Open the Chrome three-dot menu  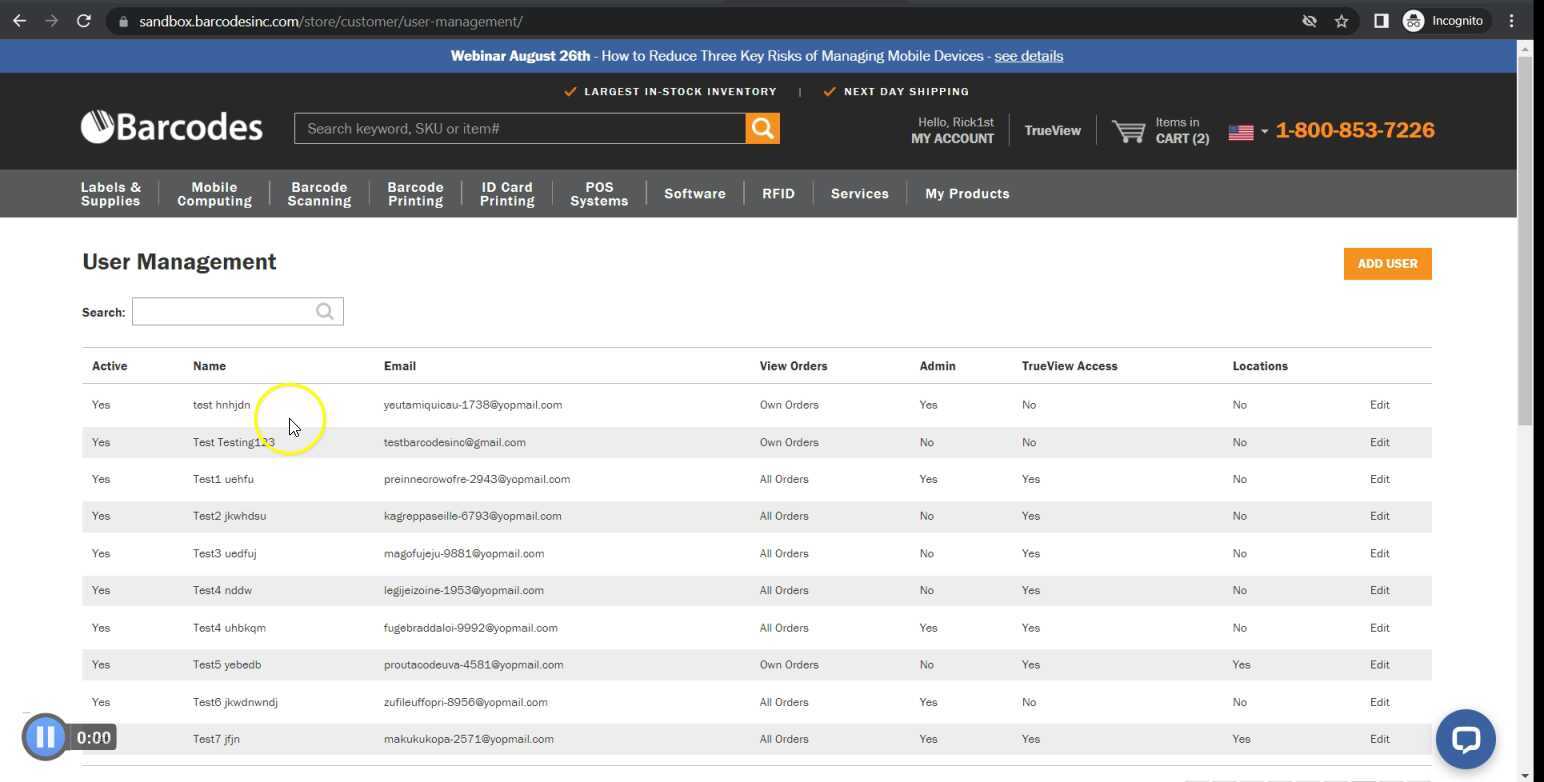click(1511, 21)
